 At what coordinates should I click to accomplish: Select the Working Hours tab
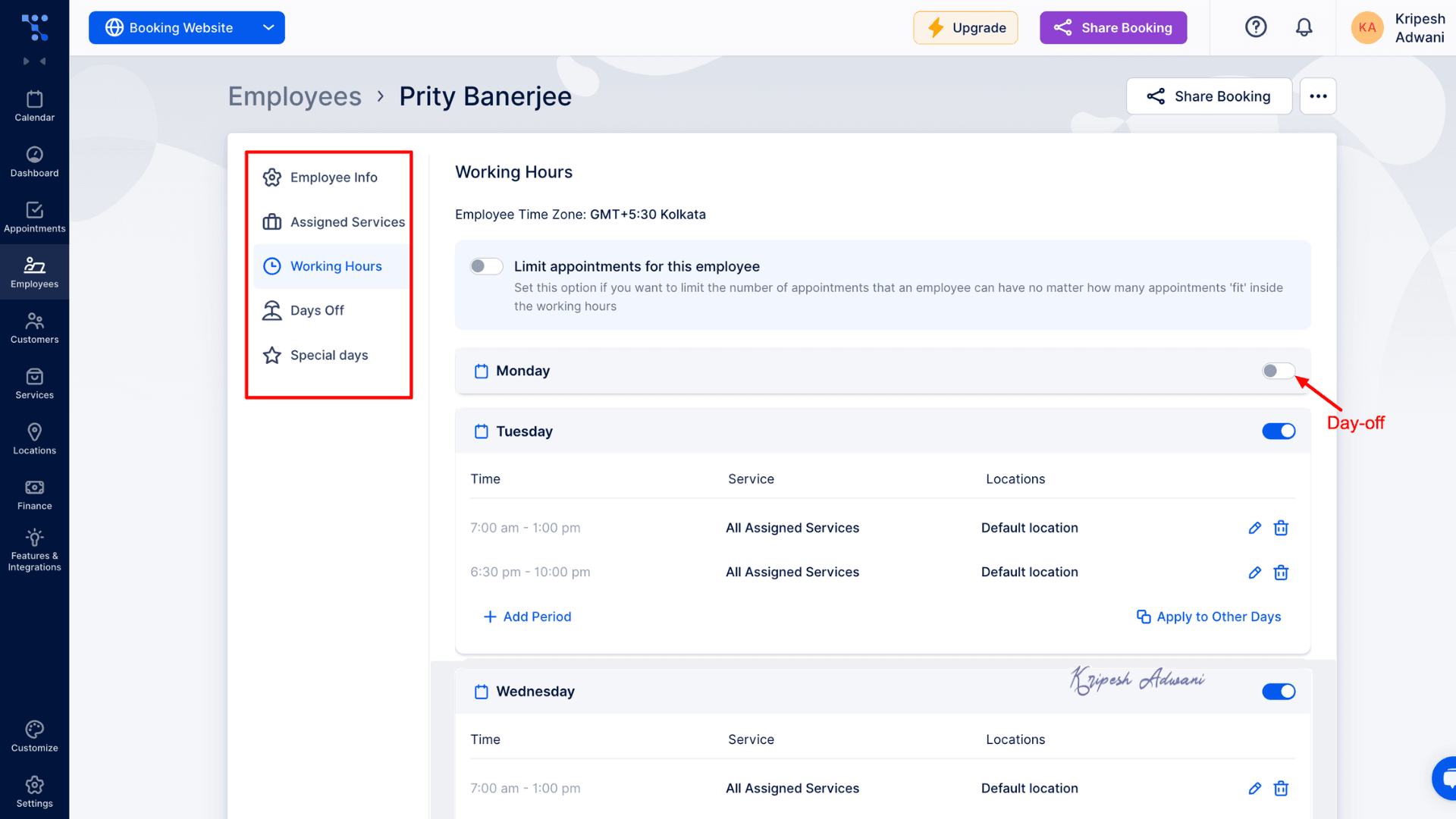coord(331,266)
